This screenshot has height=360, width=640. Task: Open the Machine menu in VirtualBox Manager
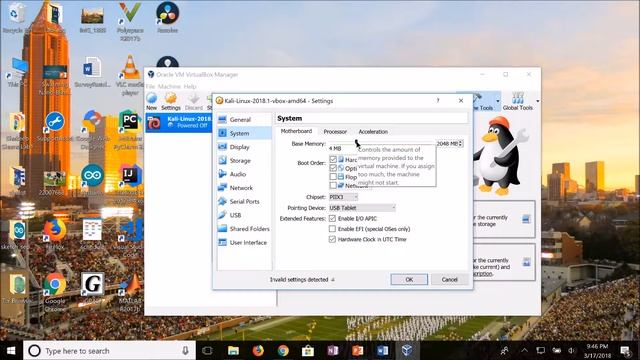pos(169,87)
